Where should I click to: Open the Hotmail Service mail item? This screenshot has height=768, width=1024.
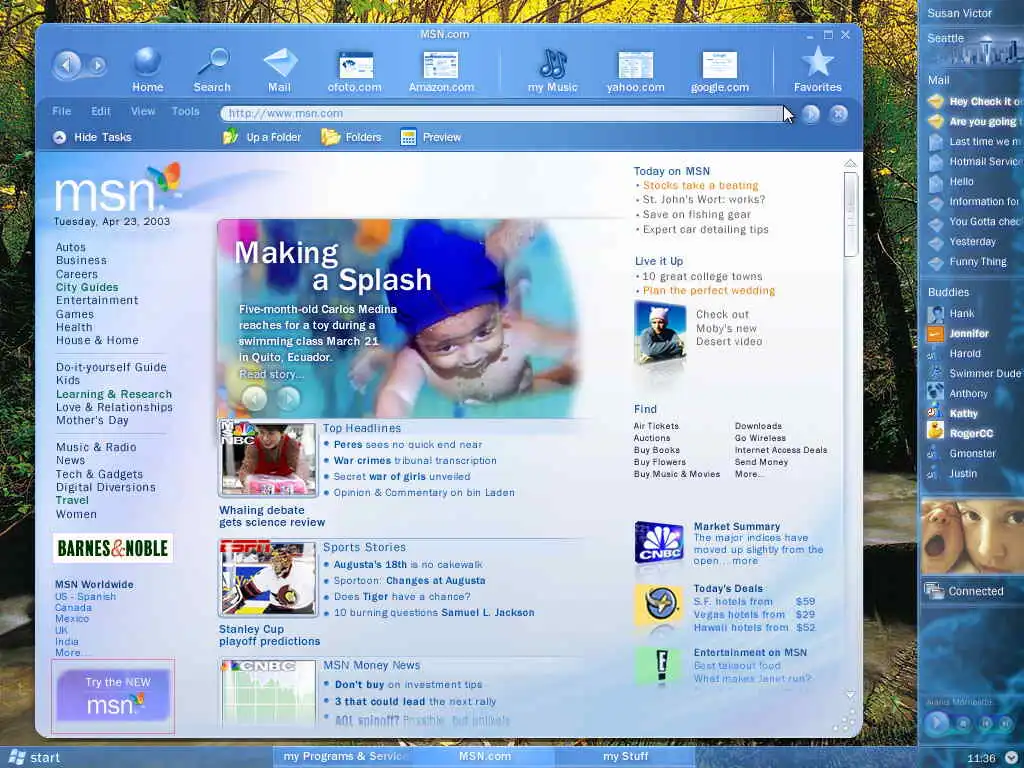tap(974, 161)
